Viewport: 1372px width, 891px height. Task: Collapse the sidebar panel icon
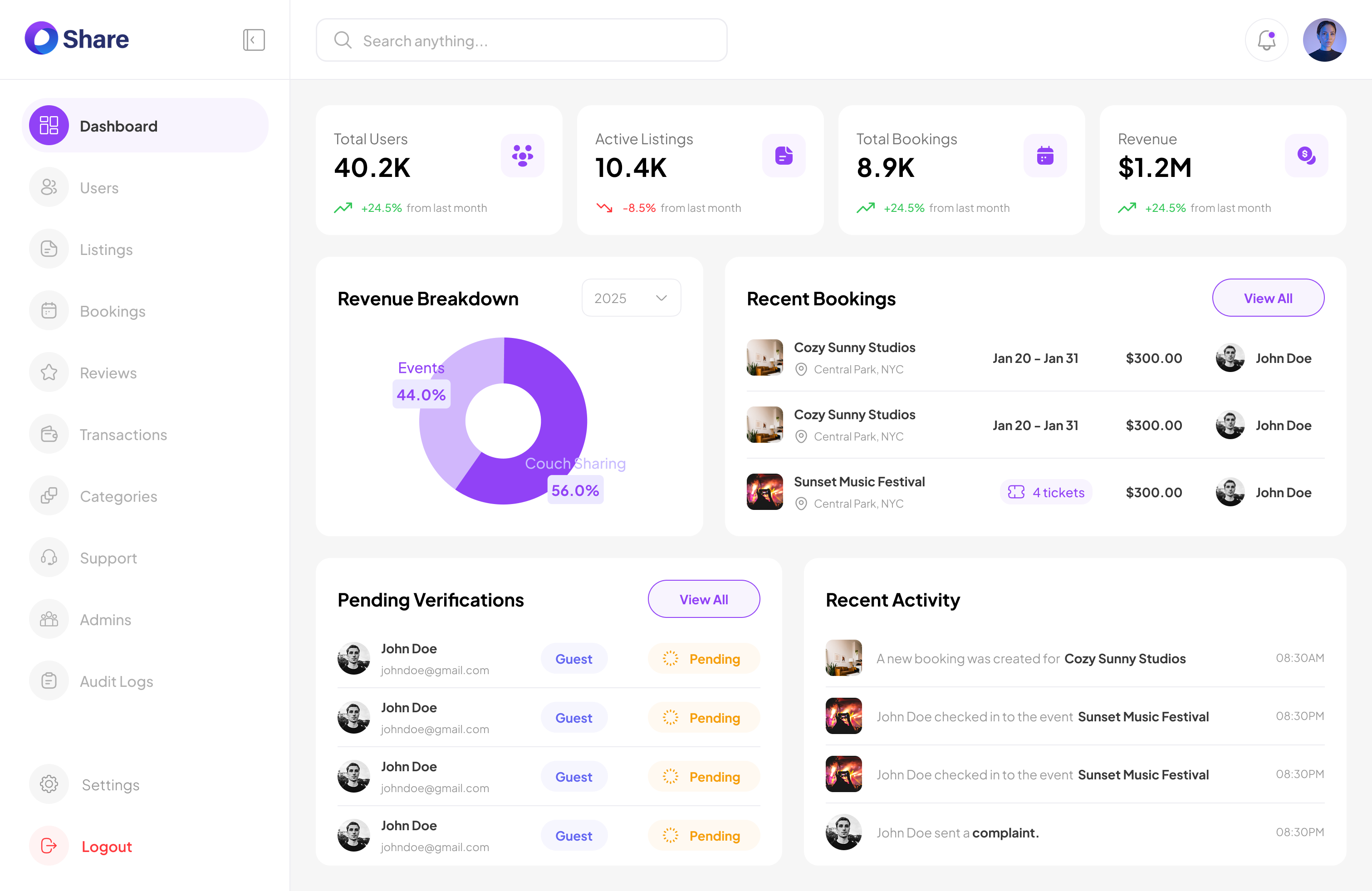(x=254, y=40)
